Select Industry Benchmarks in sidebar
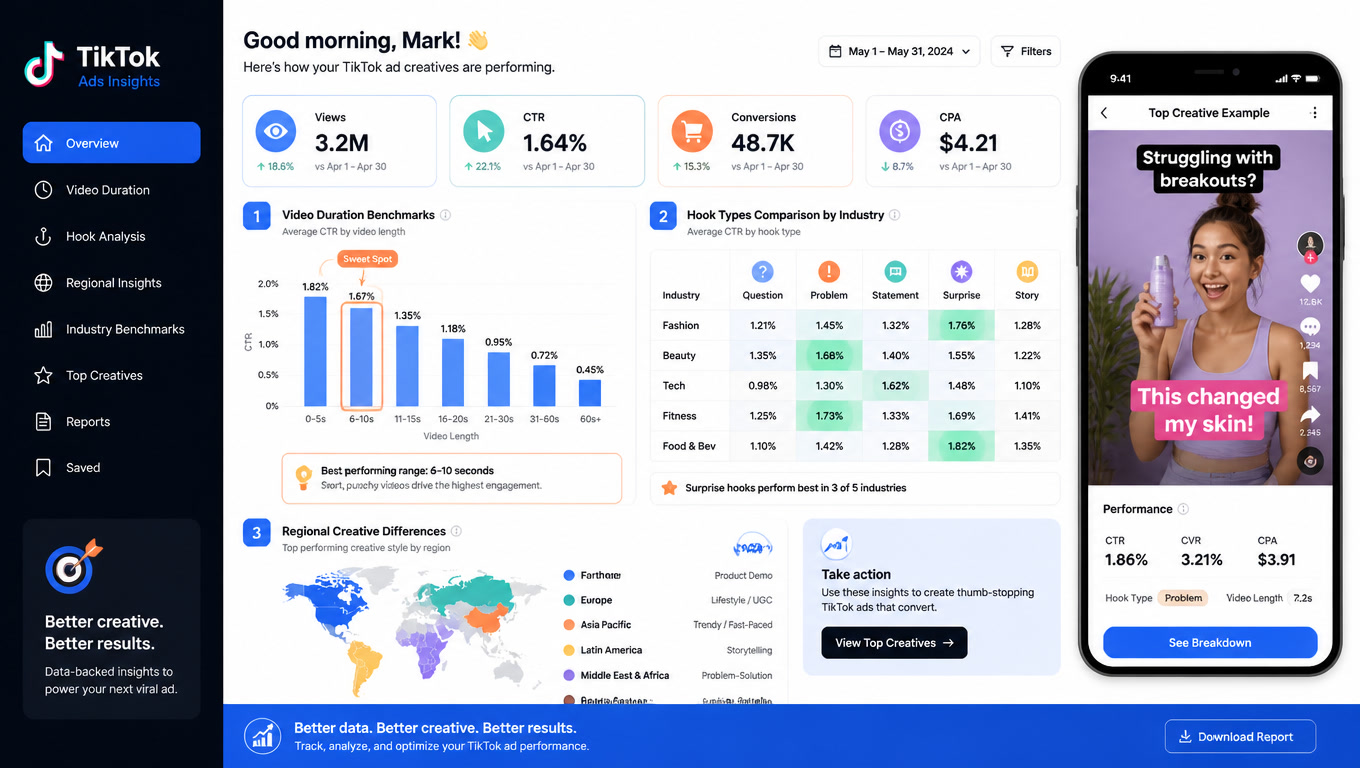Screen dimensions: 1360x768 [x=111, y=329]
